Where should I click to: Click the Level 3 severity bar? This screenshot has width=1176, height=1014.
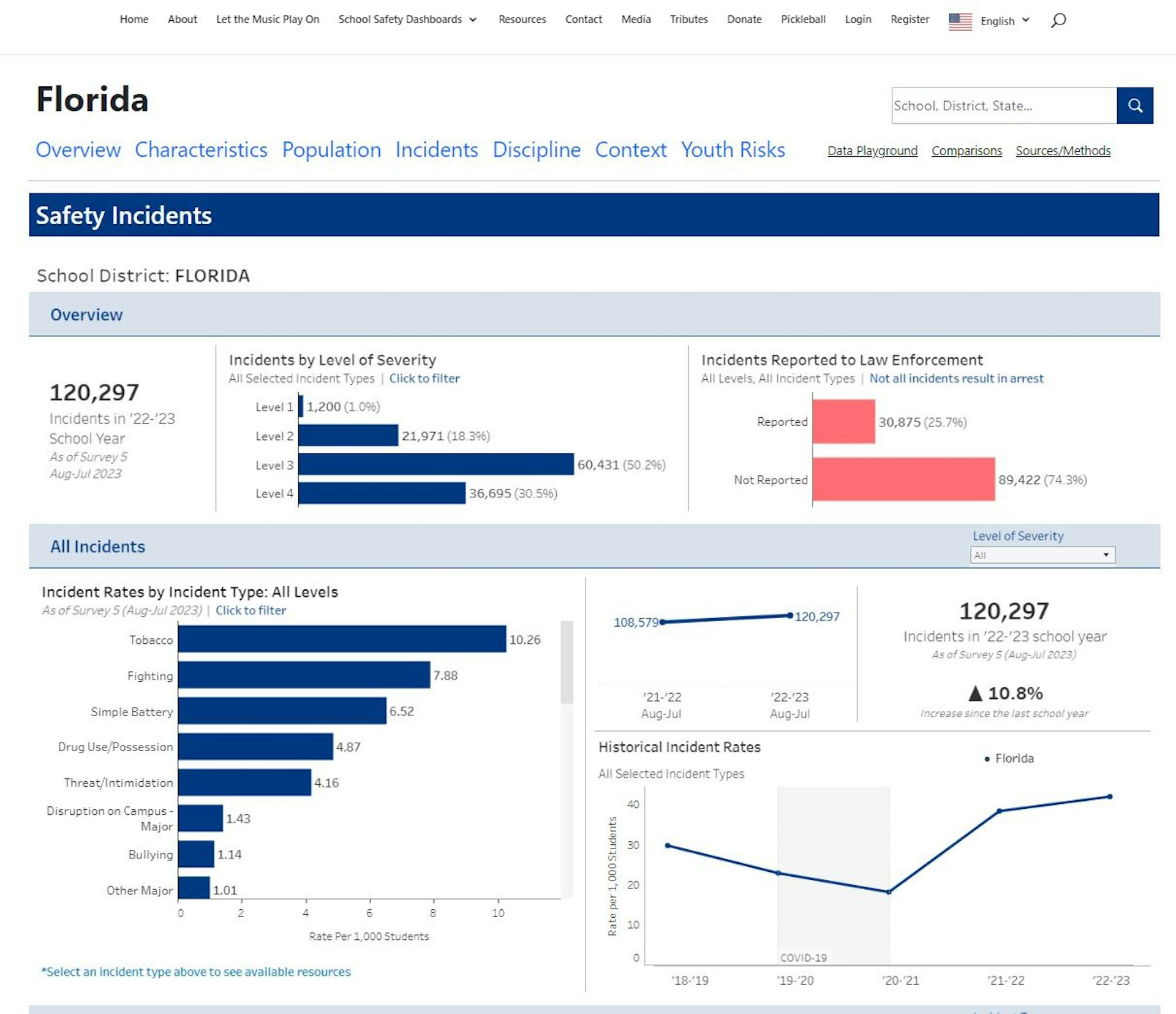435,464
